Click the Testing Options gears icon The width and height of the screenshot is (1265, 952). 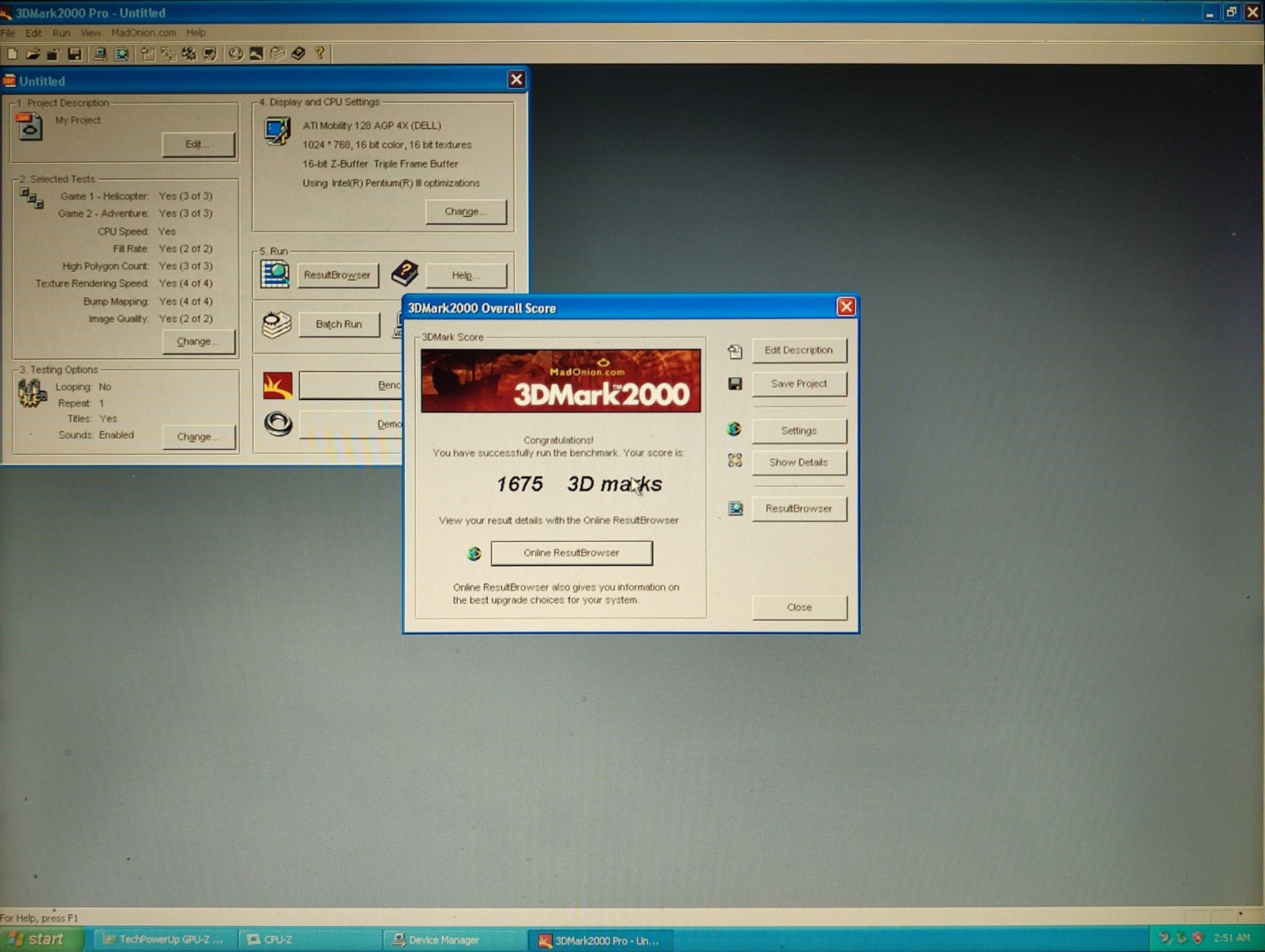point(32,393)
